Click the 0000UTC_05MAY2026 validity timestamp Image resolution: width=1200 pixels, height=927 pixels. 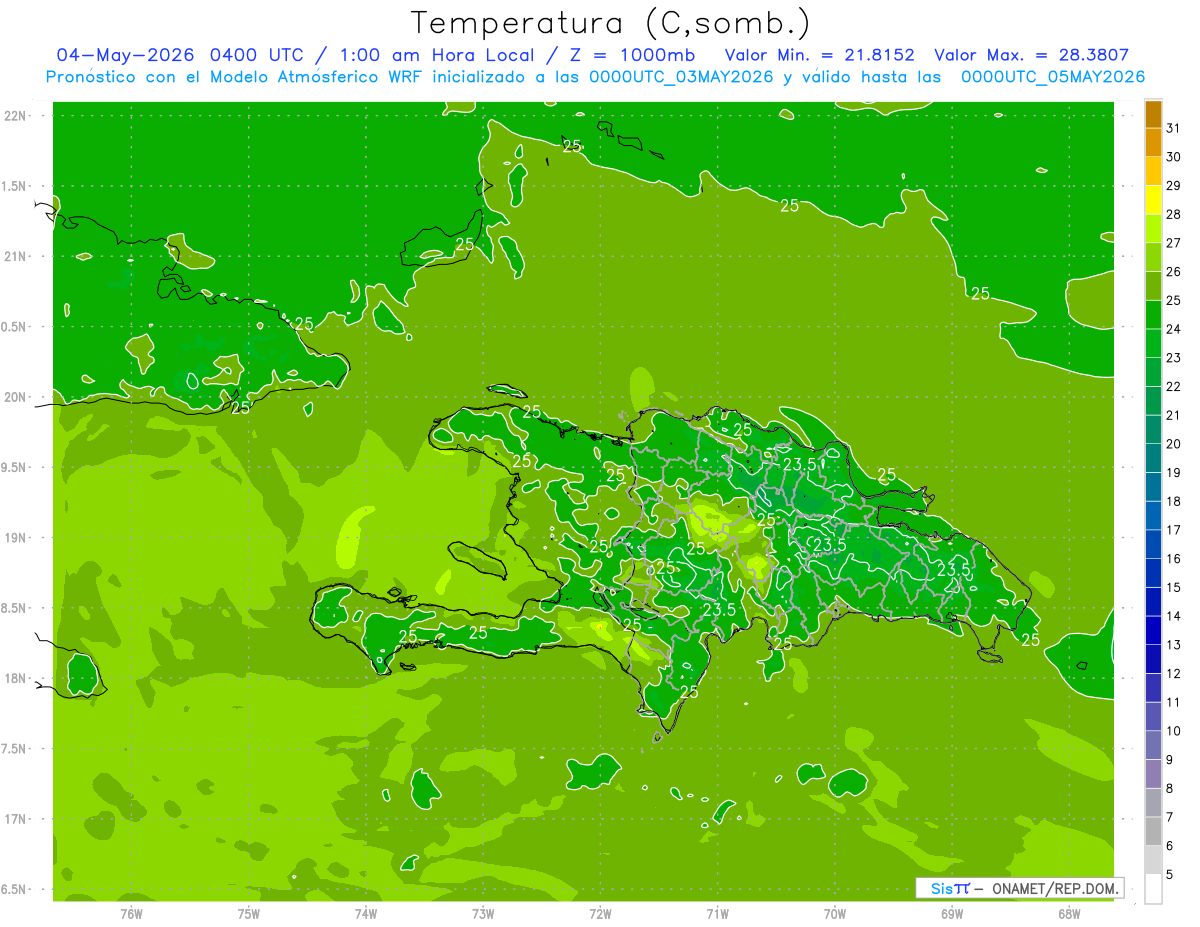(x=1052, y=77)
